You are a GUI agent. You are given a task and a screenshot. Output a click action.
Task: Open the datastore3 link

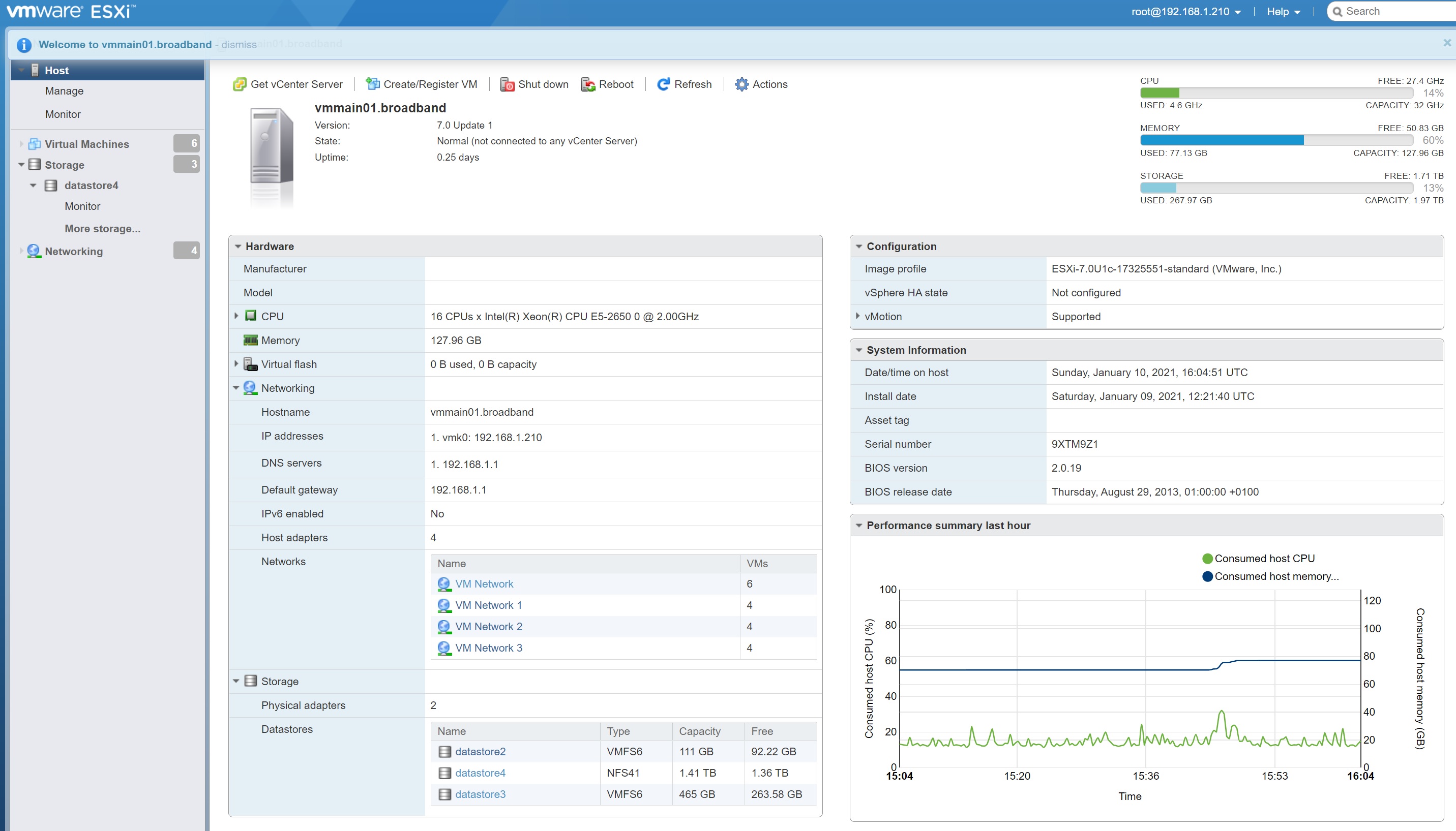(x=480, y=794)
